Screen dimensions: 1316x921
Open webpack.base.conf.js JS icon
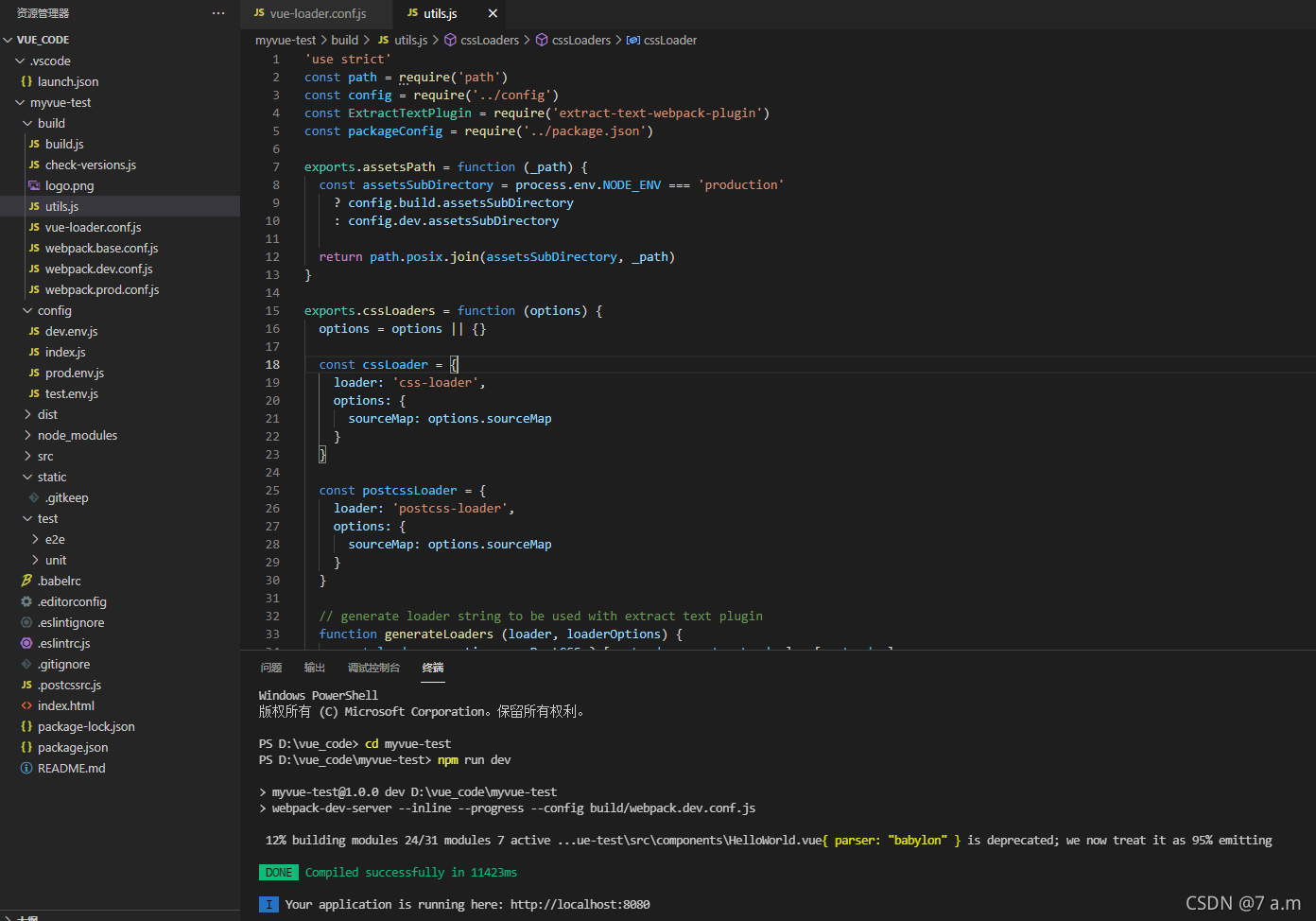(x=34, y=248)
